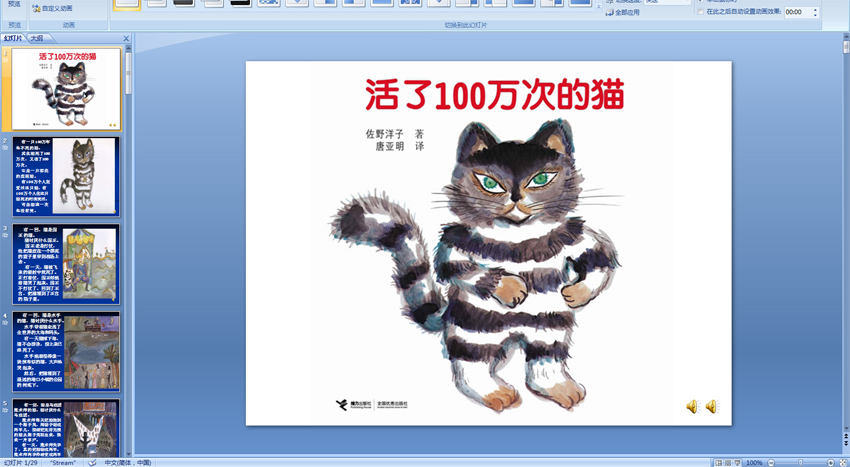850x467 pixels.
Task: Click the red title 活了100万次的猫
Action: click(x=495, y=95)
